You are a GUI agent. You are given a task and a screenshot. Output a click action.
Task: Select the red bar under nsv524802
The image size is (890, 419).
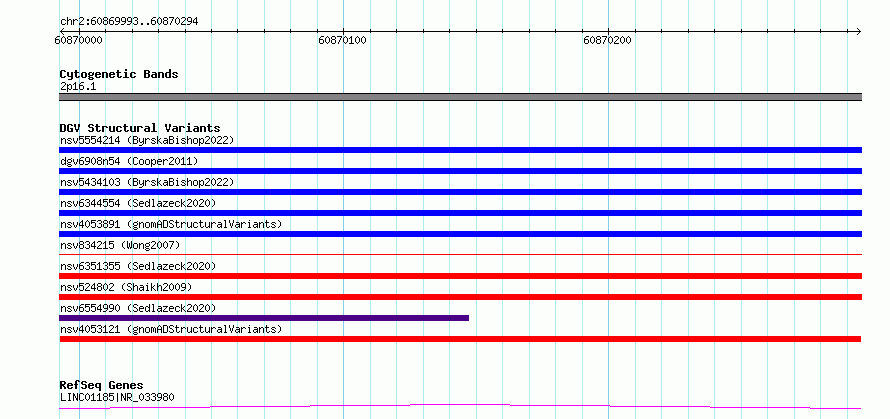coord(460,297)
